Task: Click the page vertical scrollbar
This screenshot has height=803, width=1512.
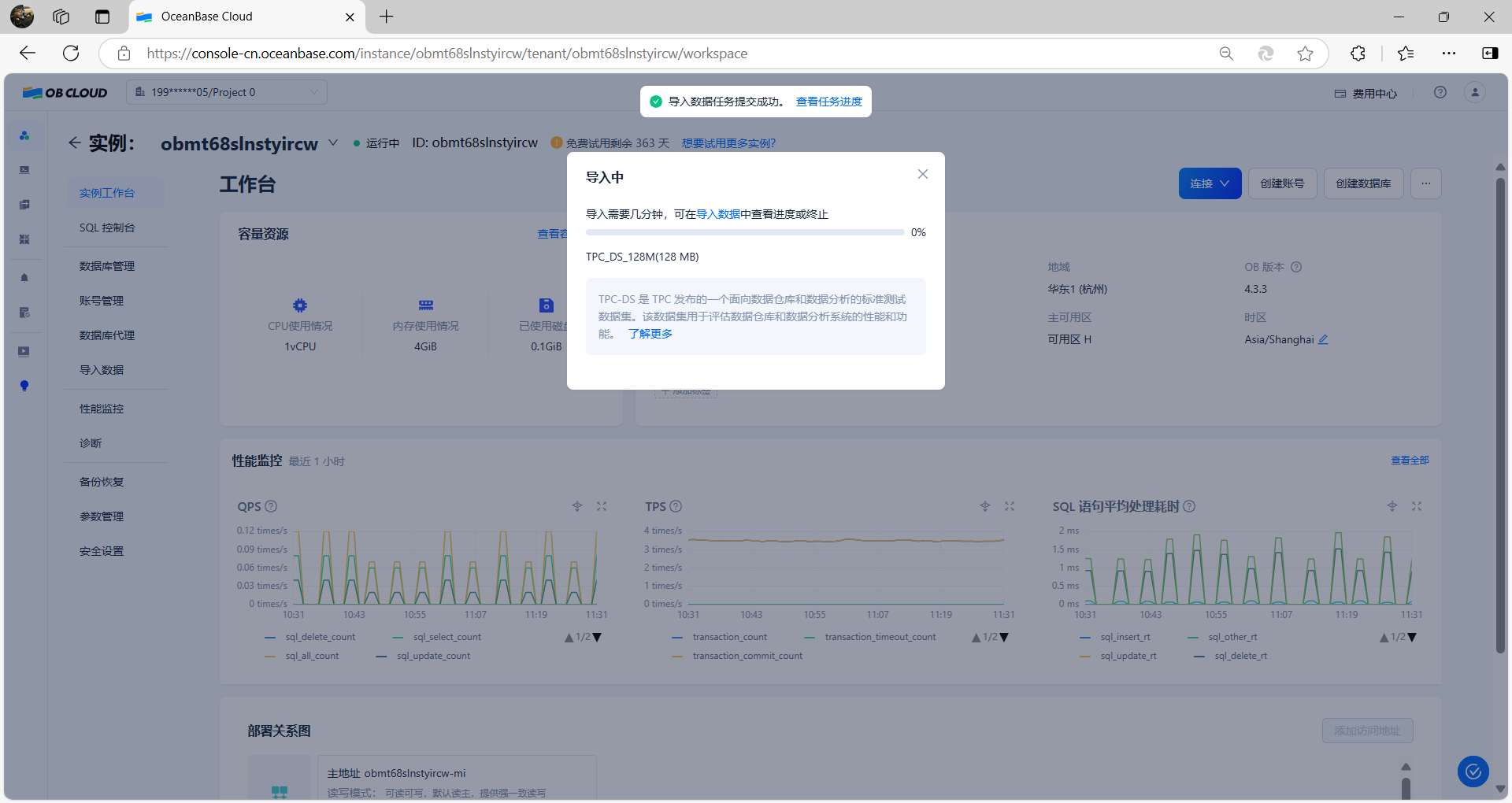Action: click(x=1500, y=416)
